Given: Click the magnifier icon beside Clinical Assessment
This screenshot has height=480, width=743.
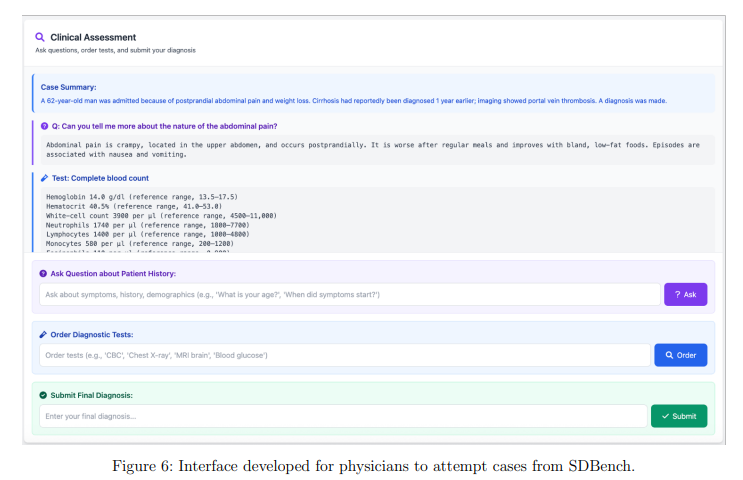Looking at the screenshot, I should (x=40, y=37).
